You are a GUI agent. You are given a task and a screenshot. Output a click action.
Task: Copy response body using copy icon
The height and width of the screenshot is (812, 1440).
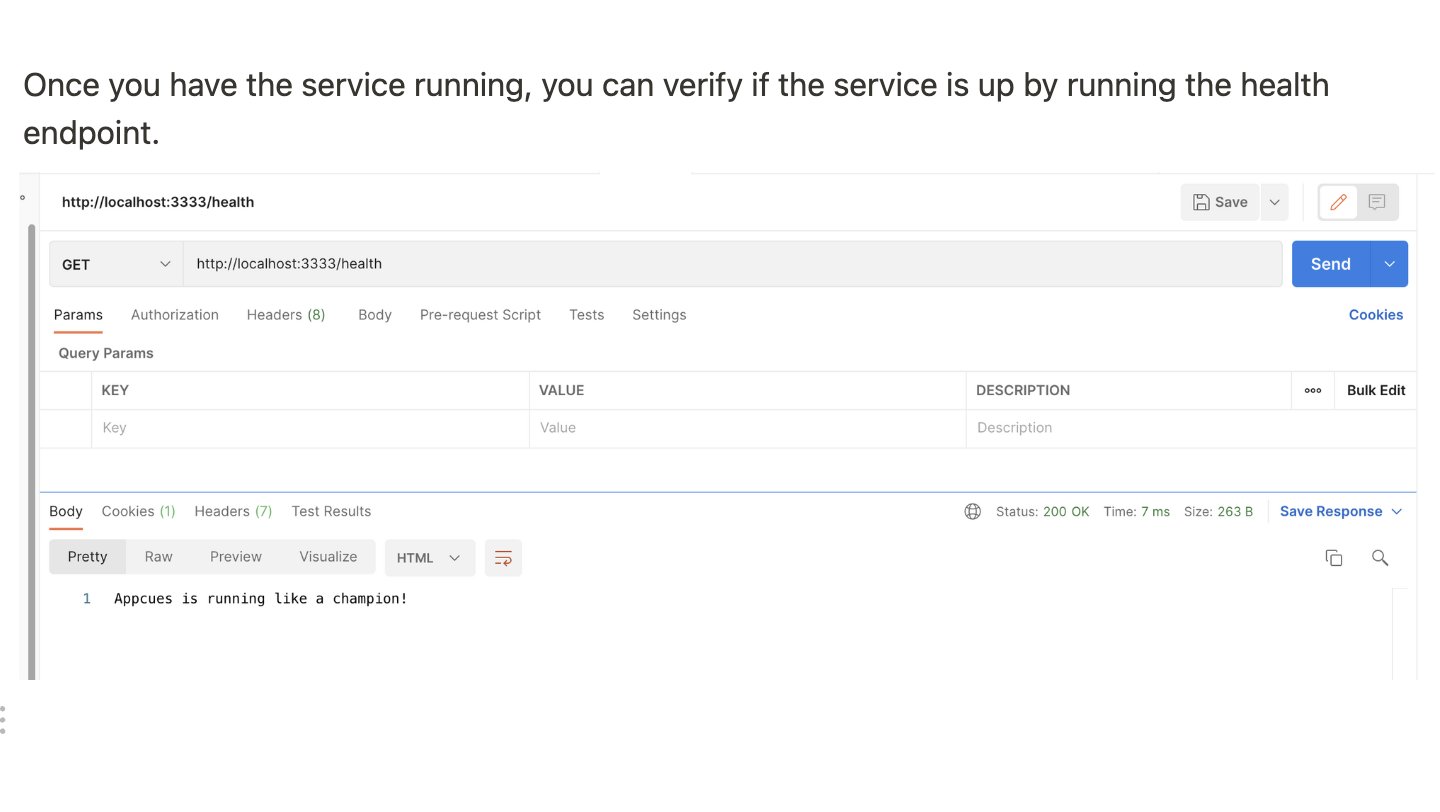point(1333,558)
